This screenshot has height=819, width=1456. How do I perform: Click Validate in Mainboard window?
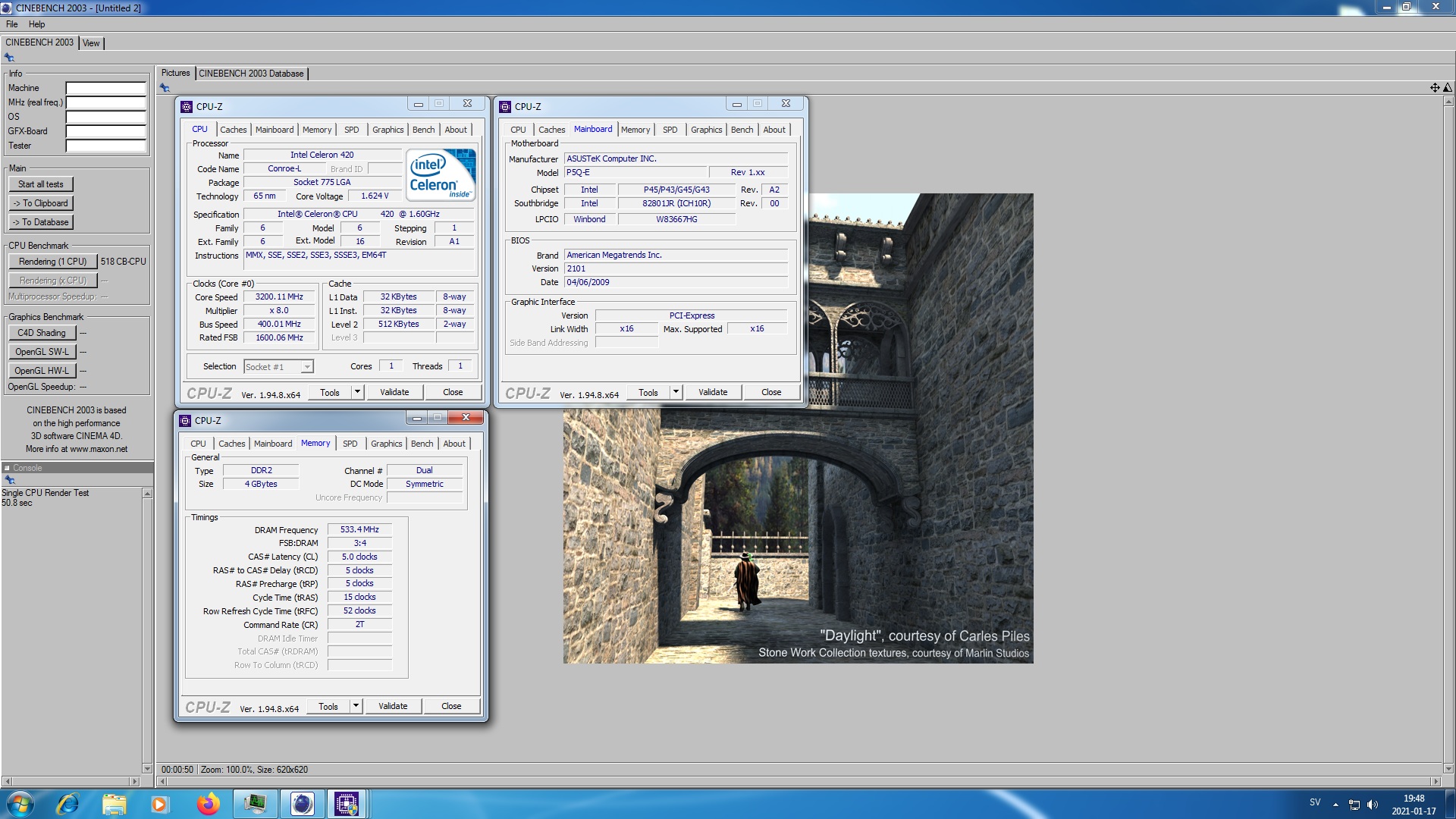pos(713,392)
